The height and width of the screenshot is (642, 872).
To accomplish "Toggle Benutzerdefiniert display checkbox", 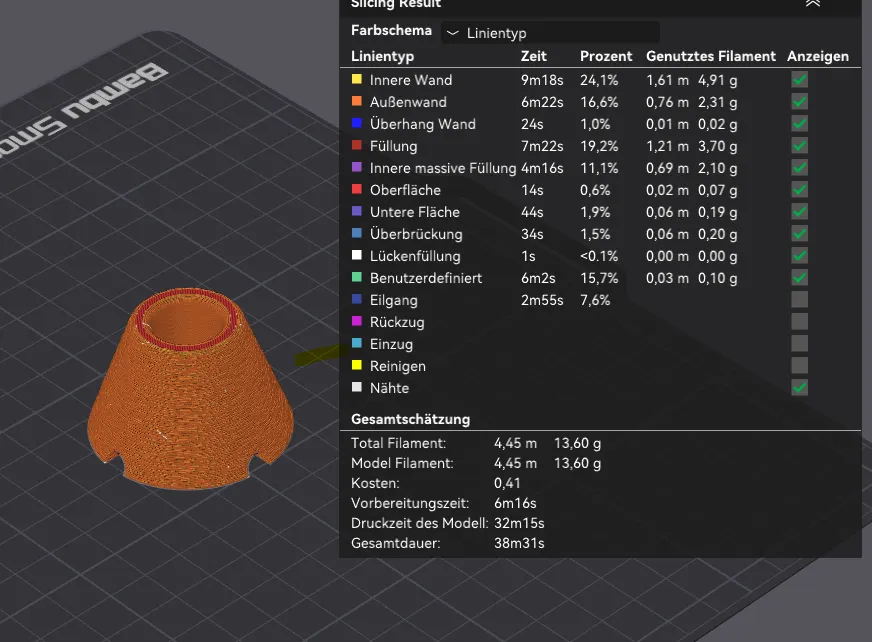I will [800, 278].
